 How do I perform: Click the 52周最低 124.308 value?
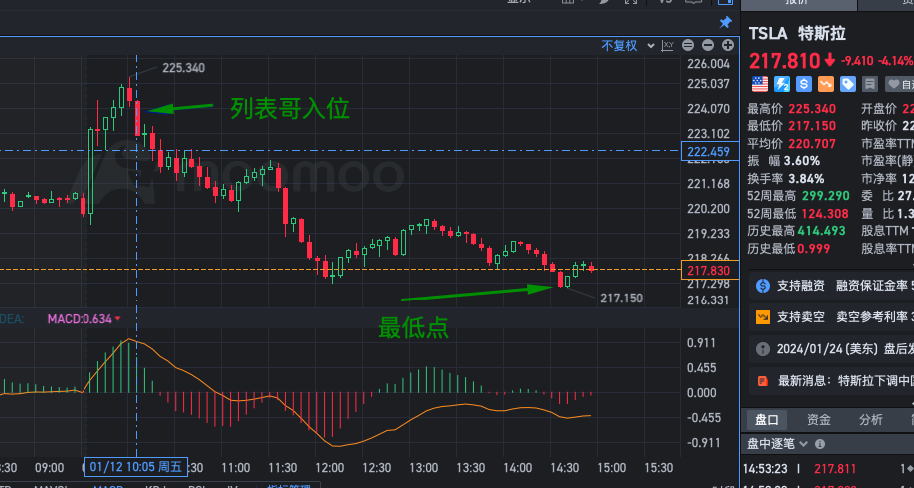pyautogui.click(x=825, y=213)
